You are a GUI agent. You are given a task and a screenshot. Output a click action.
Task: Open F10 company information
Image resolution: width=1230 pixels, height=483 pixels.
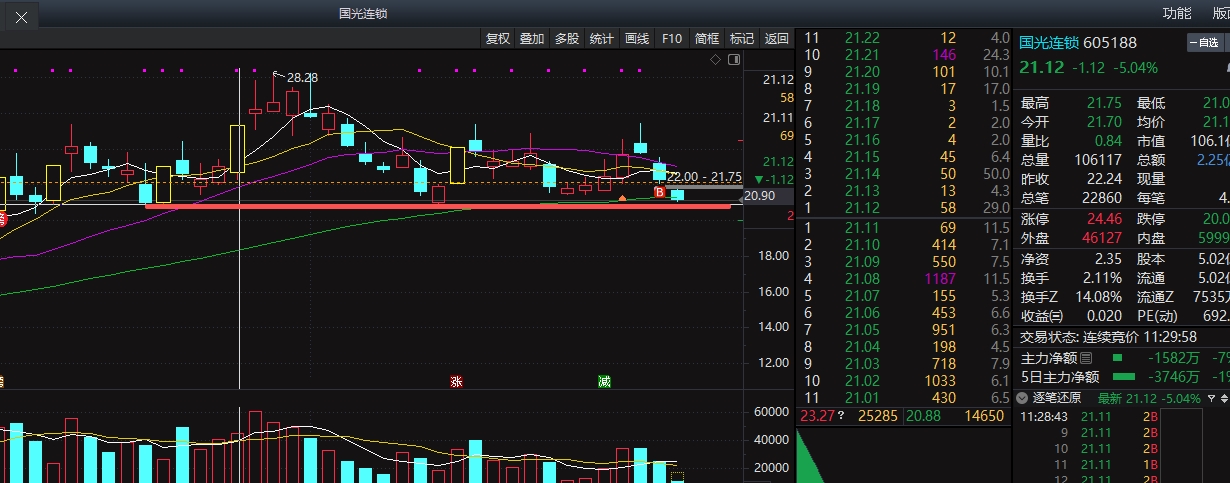[672, 39]
